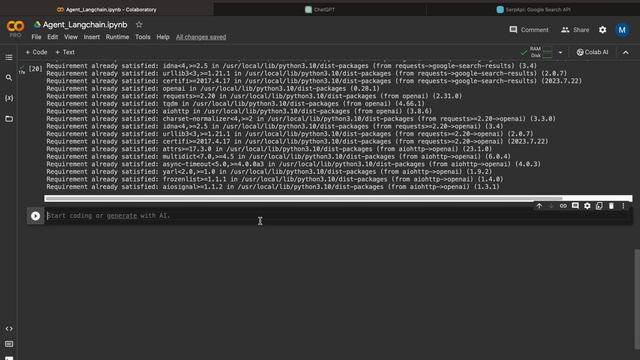Open the Insert menu
This screenshot has height=360, width=640.
click(91, 37)
